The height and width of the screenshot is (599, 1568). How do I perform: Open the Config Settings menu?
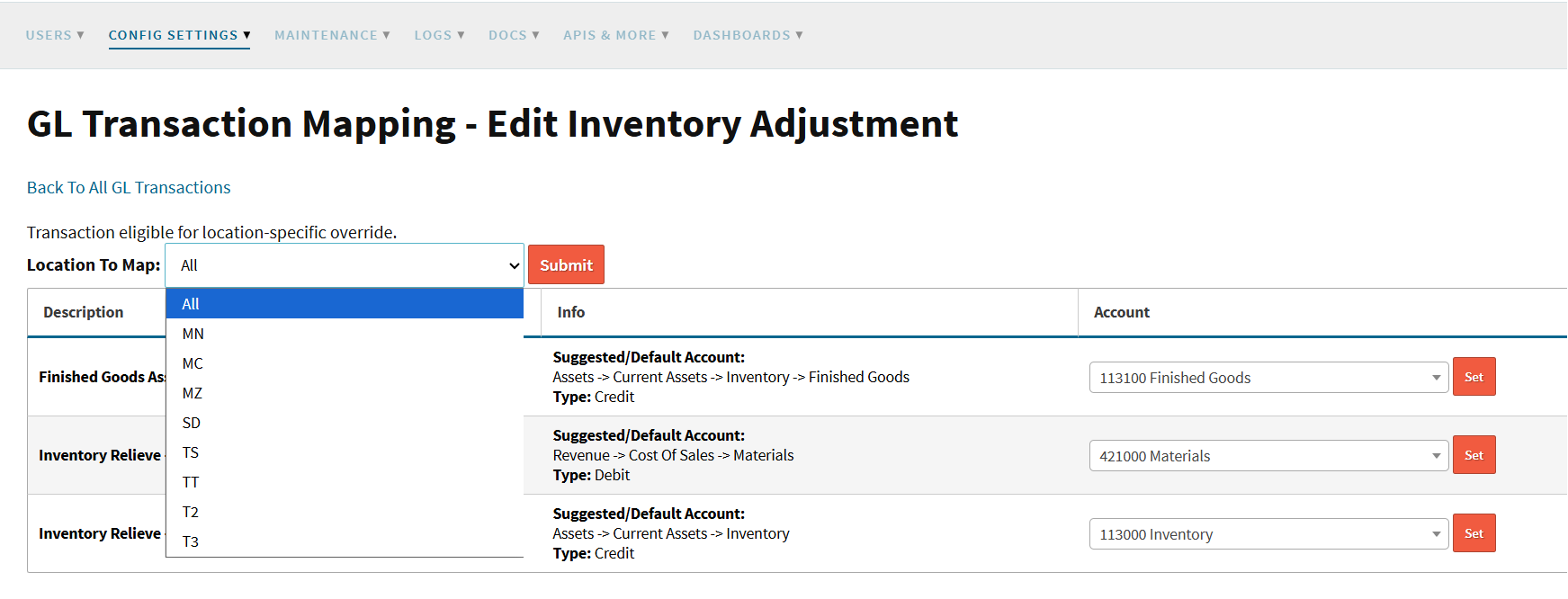click(179, 35)
